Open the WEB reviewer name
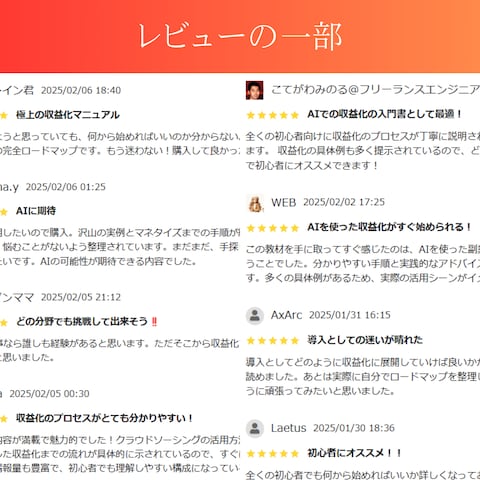Viewport: 480px width, 480px height. click(284, 202)
